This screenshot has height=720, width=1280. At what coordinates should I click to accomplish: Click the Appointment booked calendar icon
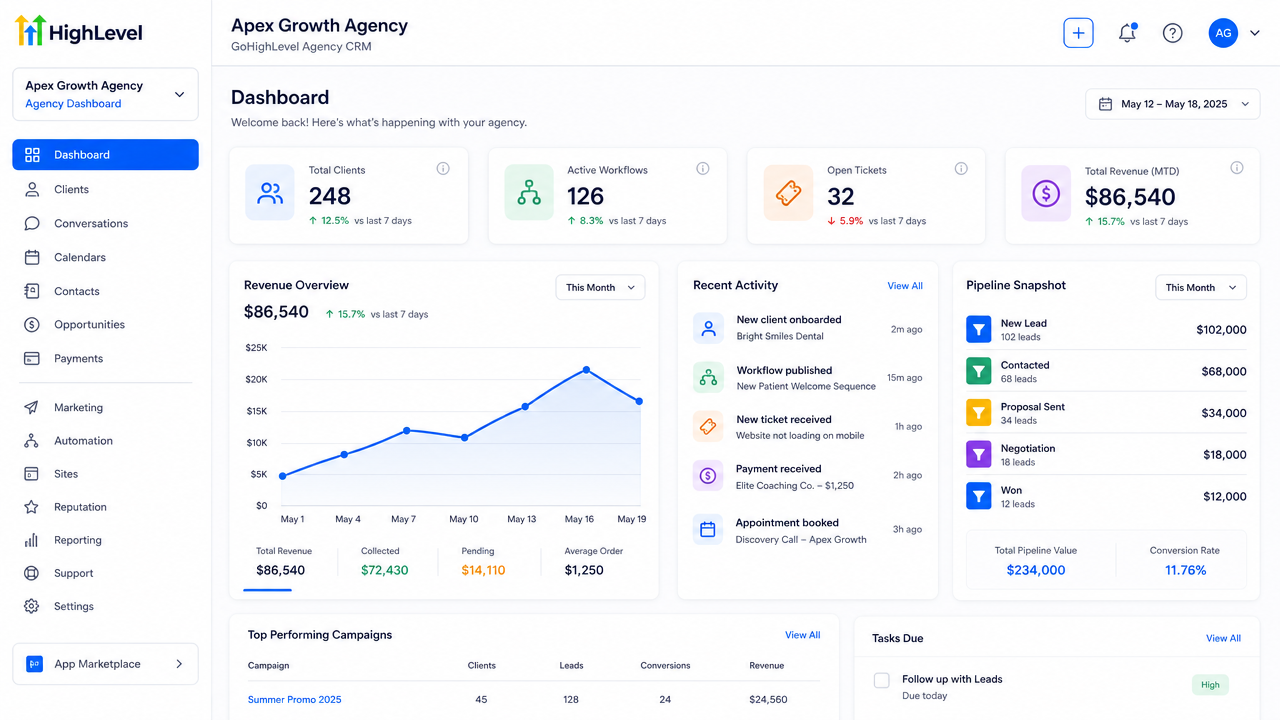tap(708, 530)
